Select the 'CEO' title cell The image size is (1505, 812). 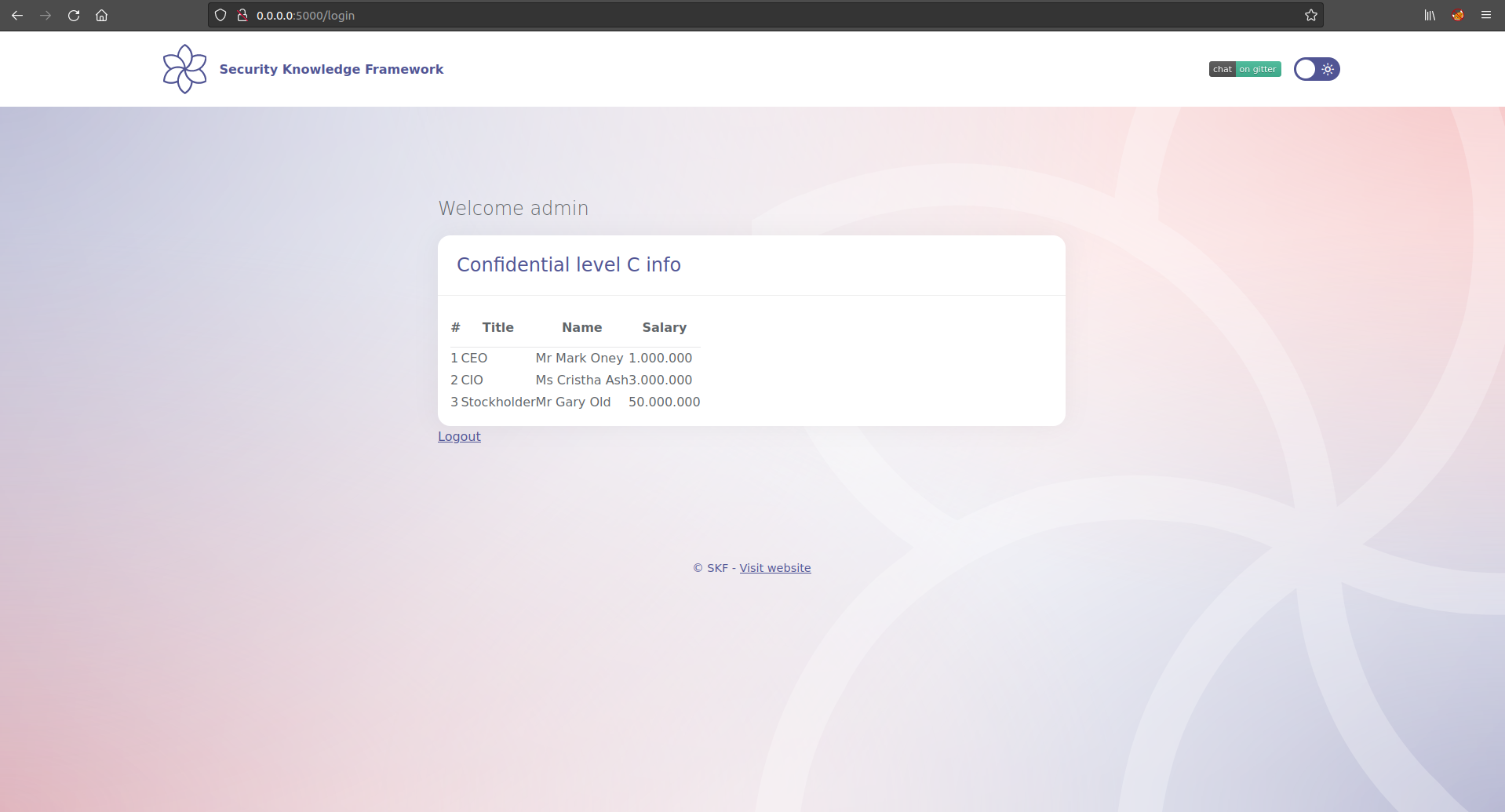point(474,358)
